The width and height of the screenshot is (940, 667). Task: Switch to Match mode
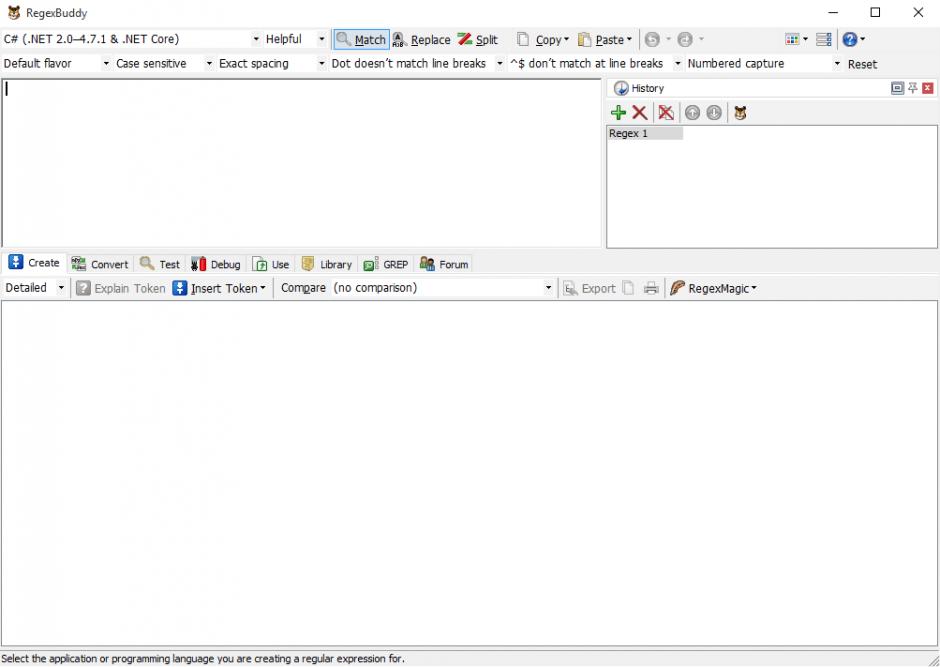coord(361,40)
